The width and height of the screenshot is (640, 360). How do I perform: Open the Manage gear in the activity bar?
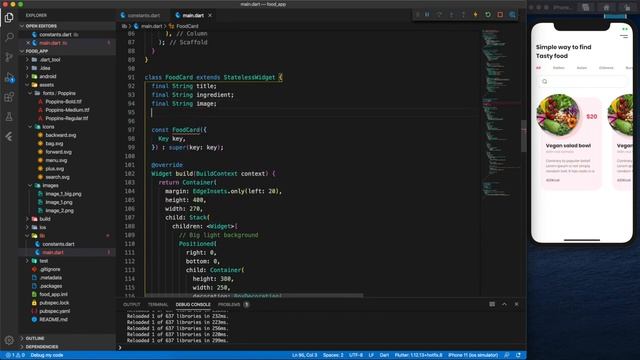9,340
